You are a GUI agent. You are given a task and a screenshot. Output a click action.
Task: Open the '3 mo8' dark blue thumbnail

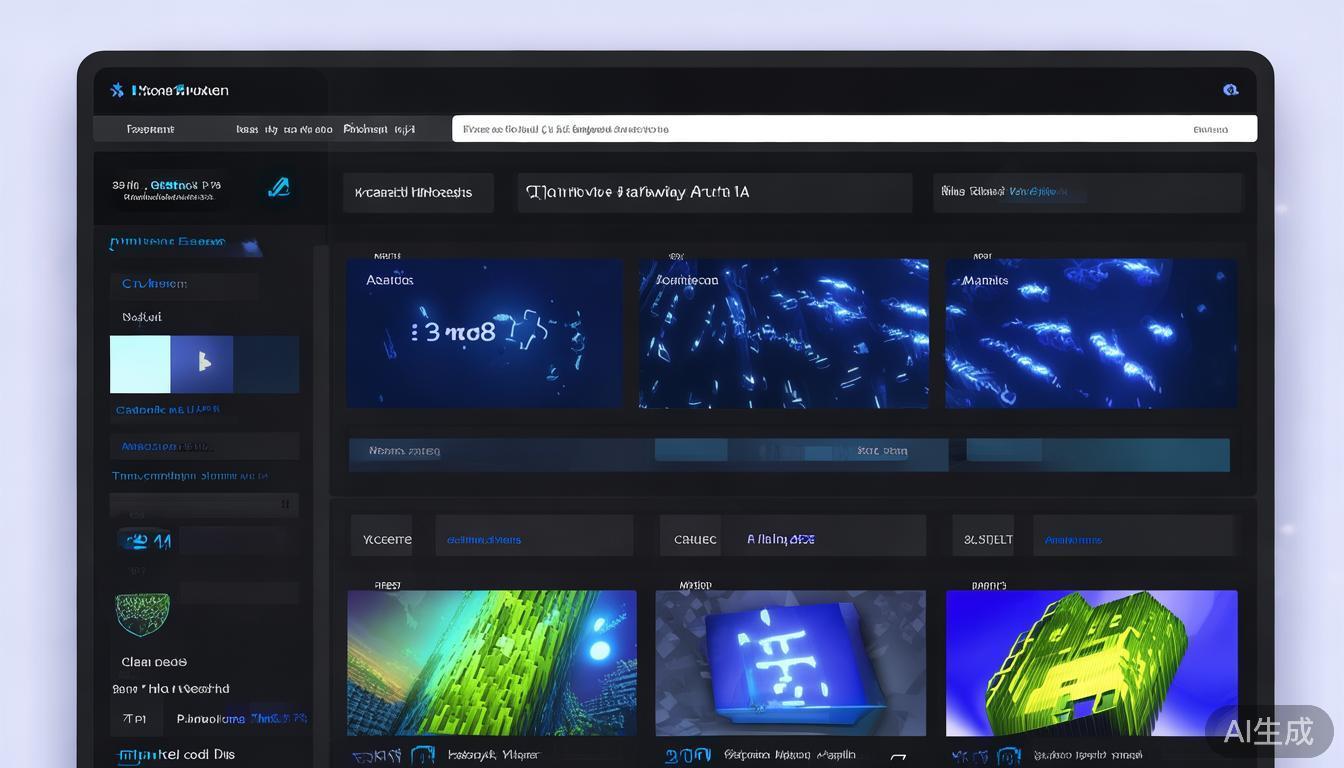coord(484,333)
